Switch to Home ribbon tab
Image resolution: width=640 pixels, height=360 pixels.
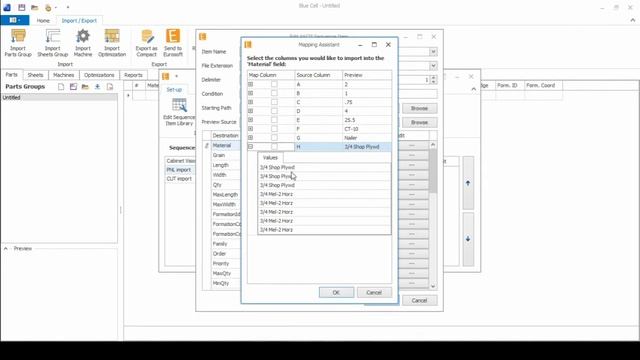tap(43, 20)
